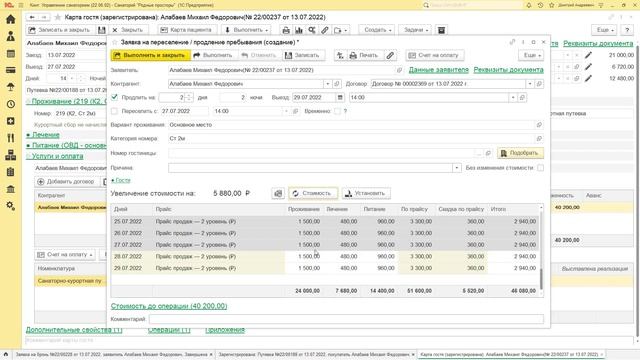Open the Заявитель field link icon
This screenshot has width=640, height=360.
tap(399, 70)
